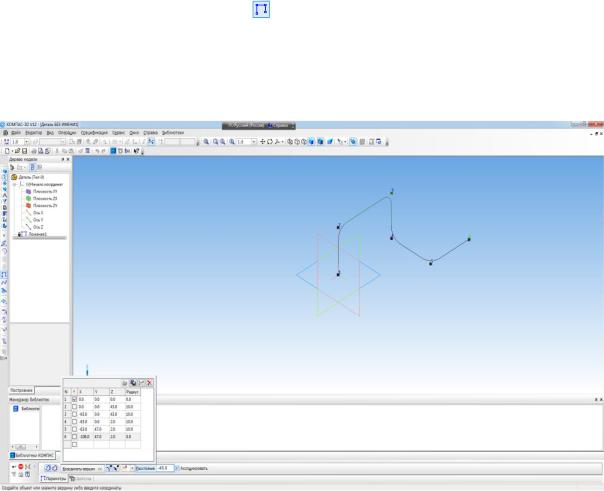Click the Zoom in magnifier icon

216,142
